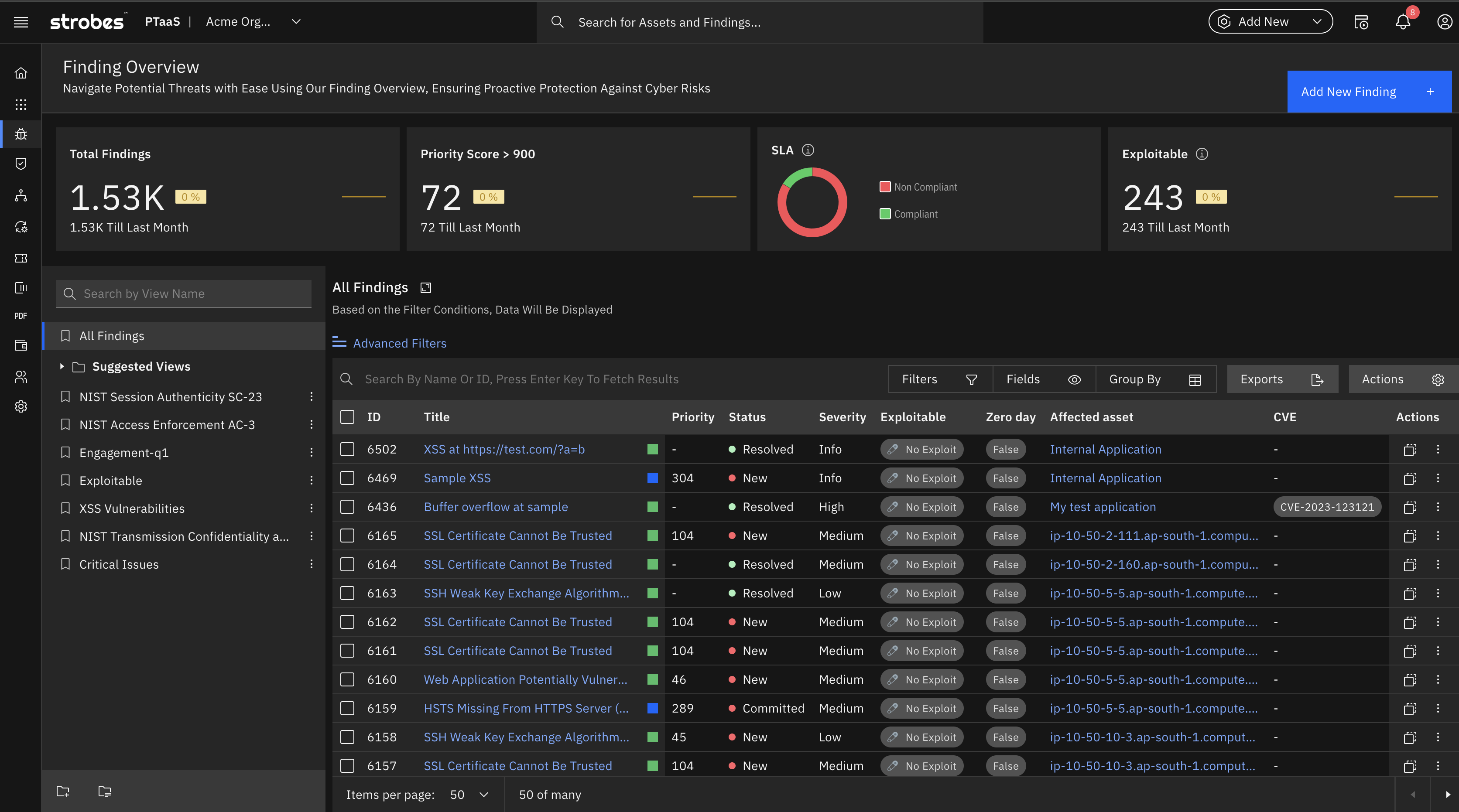The width and height of the screenshot is (1459, 812).
Task: Select the home icon in left sidebar
Action: coord(21,72)
